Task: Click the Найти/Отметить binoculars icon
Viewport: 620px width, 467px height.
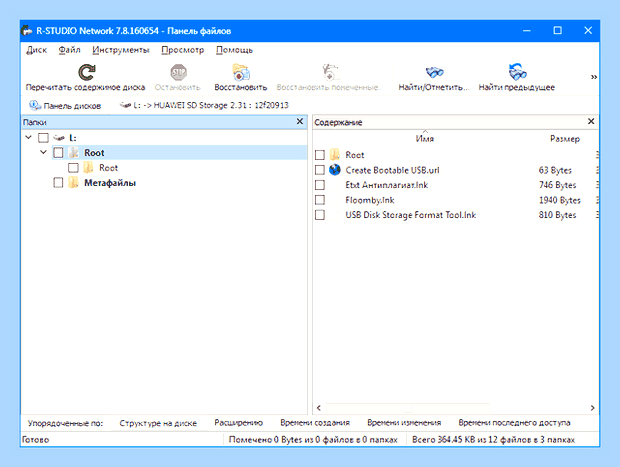Action: coord(434,72)
